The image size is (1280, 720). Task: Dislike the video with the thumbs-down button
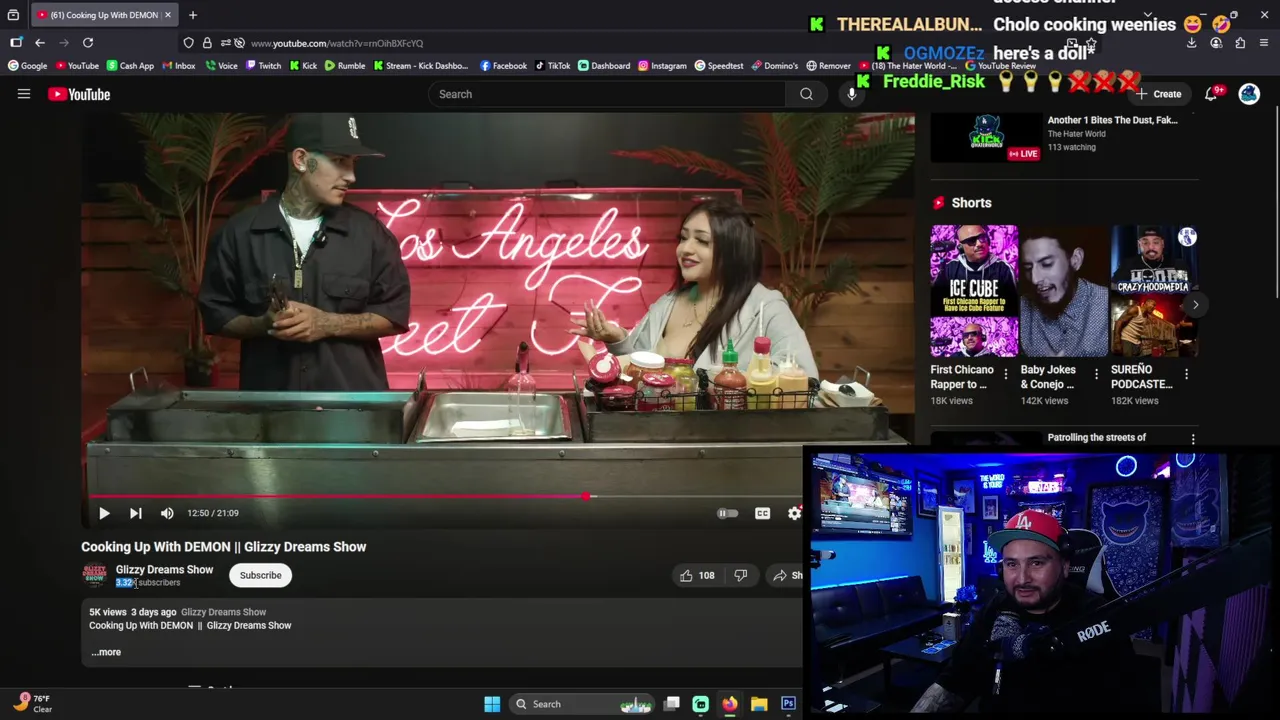741,575
